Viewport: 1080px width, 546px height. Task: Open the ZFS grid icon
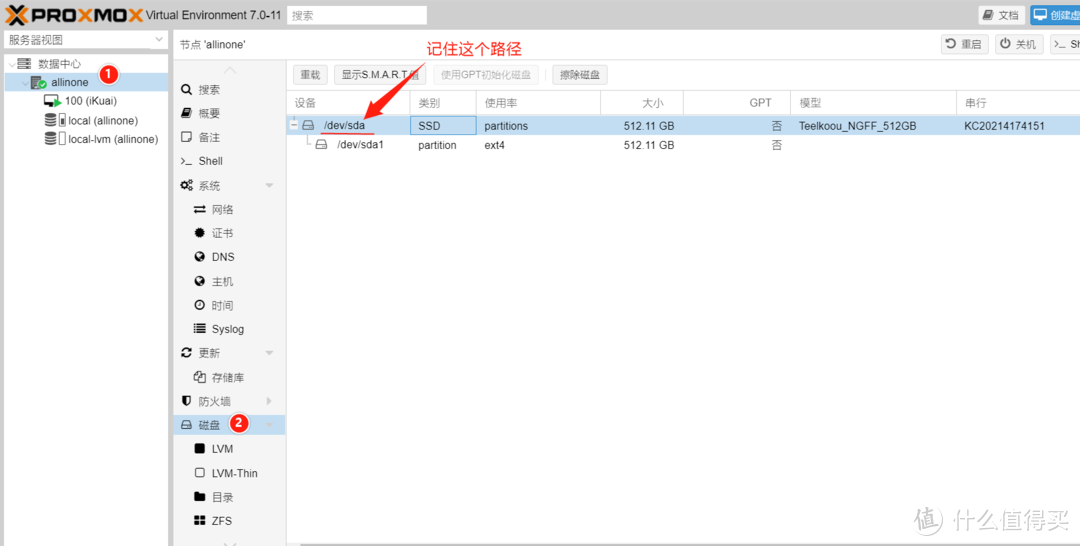200,521
